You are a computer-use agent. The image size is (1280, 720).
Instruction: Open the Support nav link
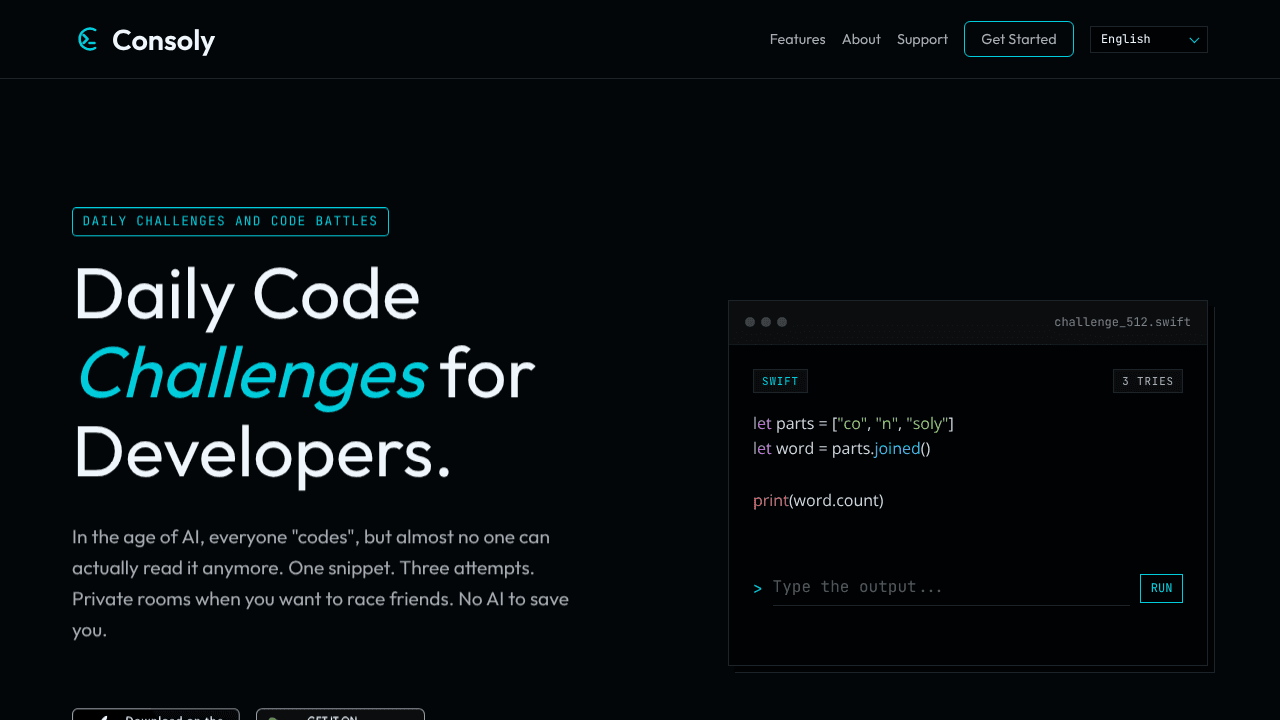tap(922, 39)
